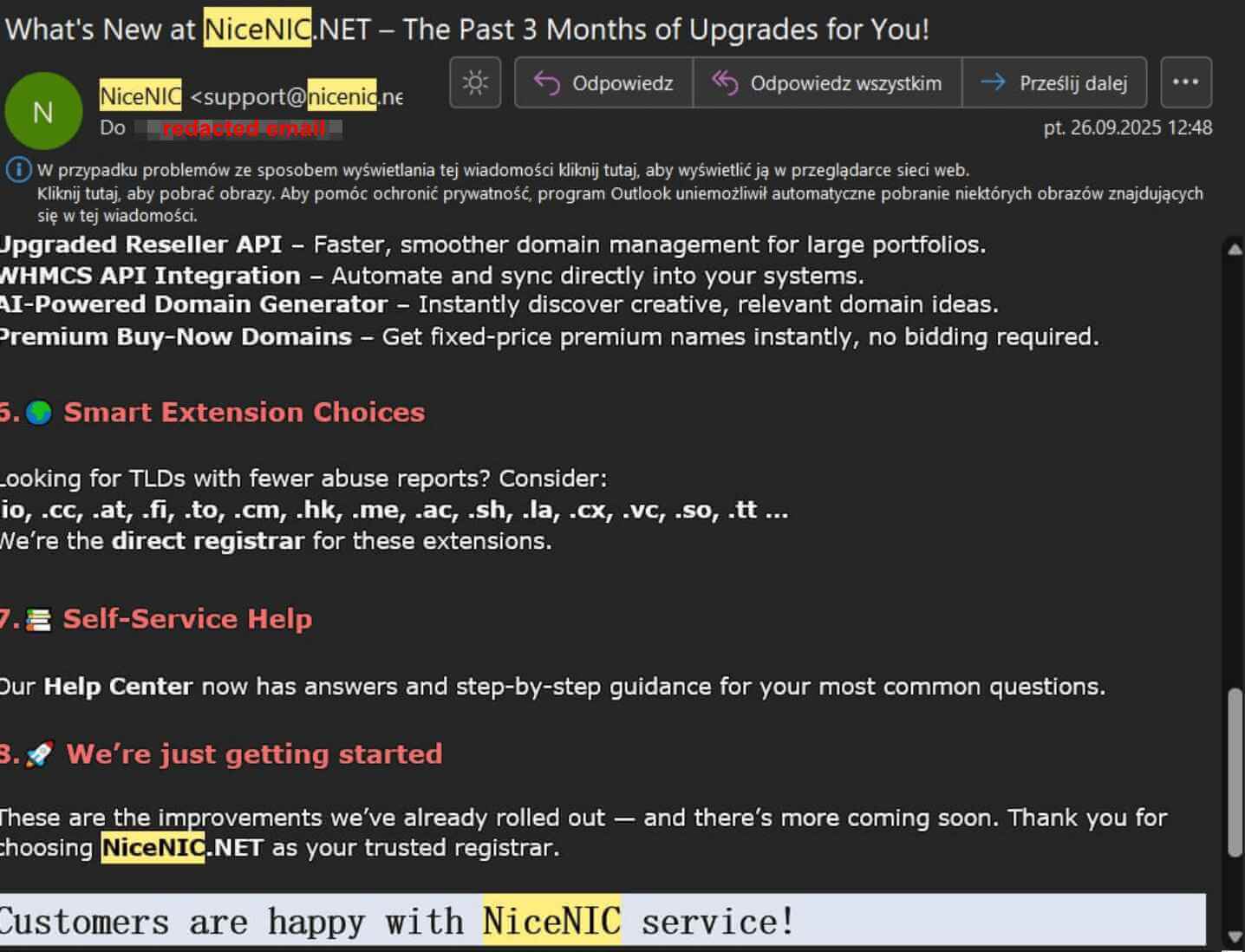The height and width of the screenshot is (952, 1245).
Task: Click the notice about viewing message in browser
Action: pos(503,170)
